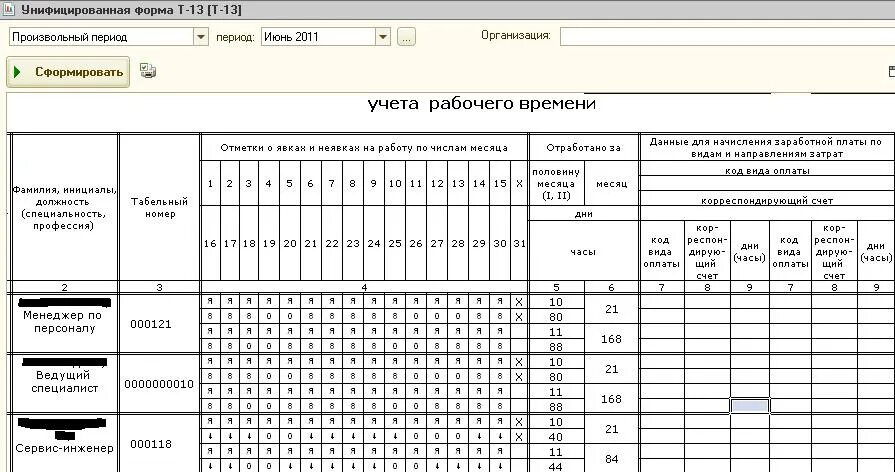Viewport: 895px width, 472px height.
Task: Click the 21 days cell for Ведущий специалист
Action: pyautogui.click(x=611, y=369)
